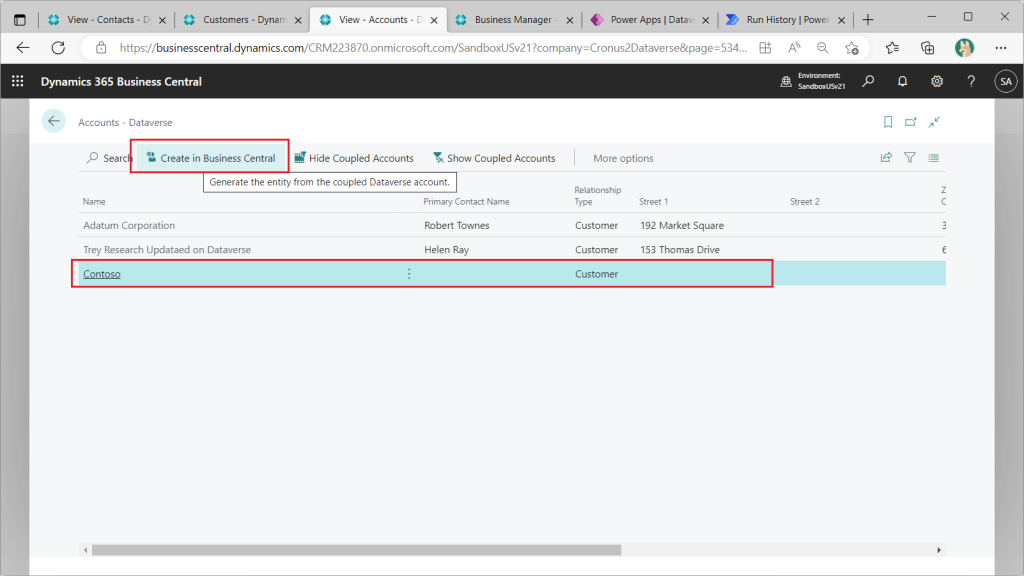
Task: Click Street 2 column header
Action: coord(805,202)
